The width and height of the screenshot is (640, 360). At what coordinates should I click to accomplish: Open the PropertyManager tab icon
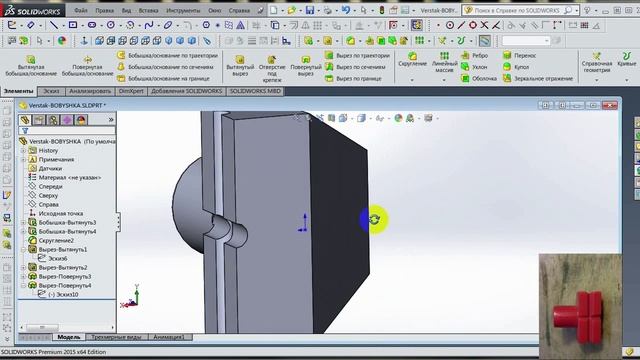point(39,120)
